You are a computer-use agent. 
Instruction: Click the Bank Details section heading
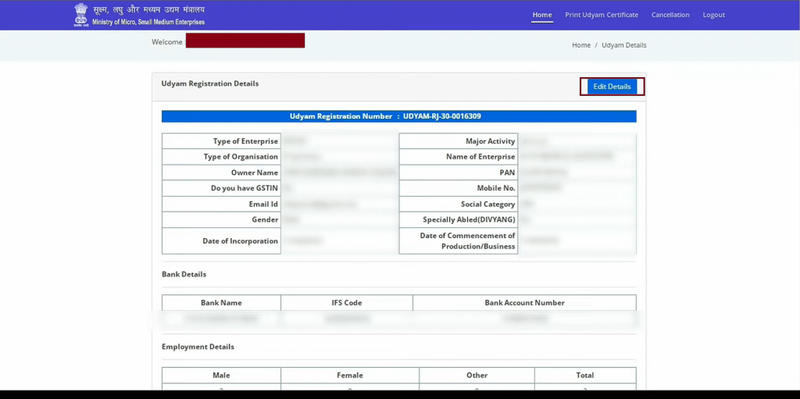pyautogui.click(x=184, y=274)
